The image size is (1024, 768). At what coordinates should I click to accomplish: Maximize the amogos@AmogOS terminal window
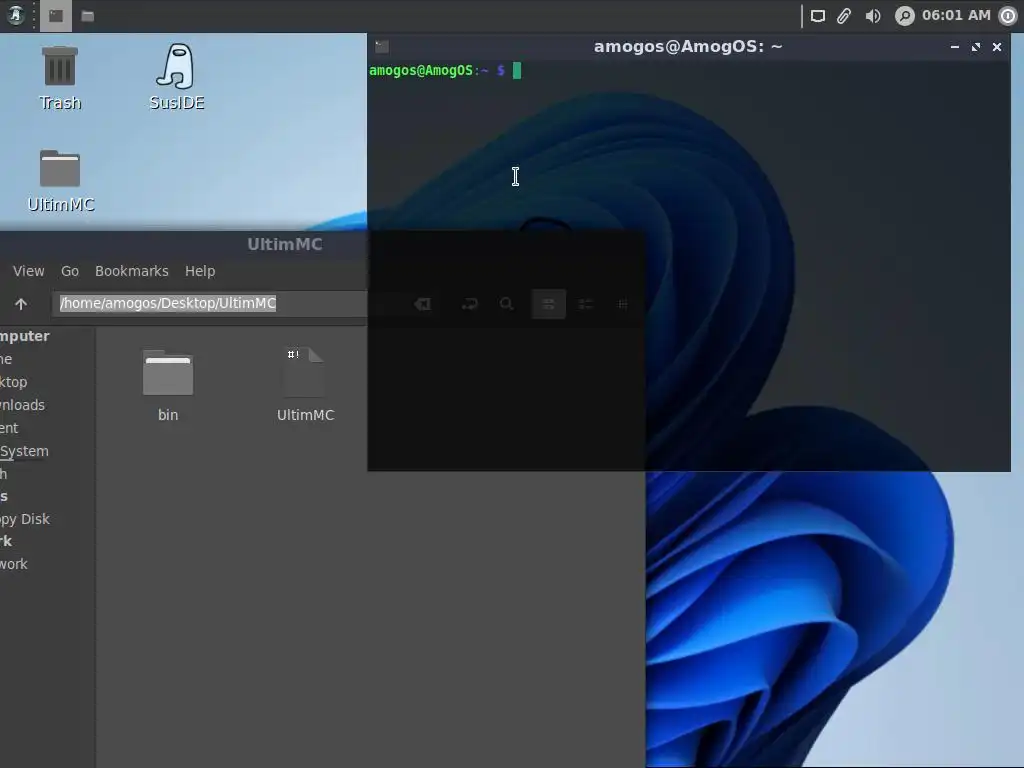(976, 46)
